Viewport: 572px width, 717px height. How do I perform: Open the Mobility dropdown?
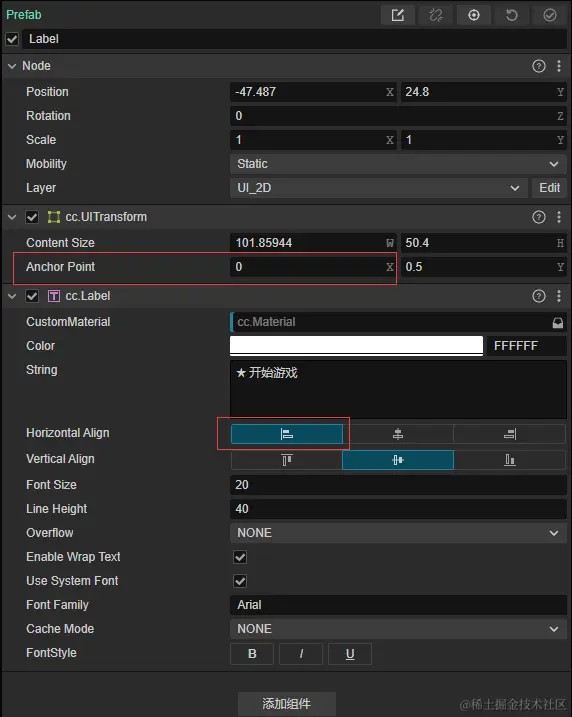[x=398, y=164]
